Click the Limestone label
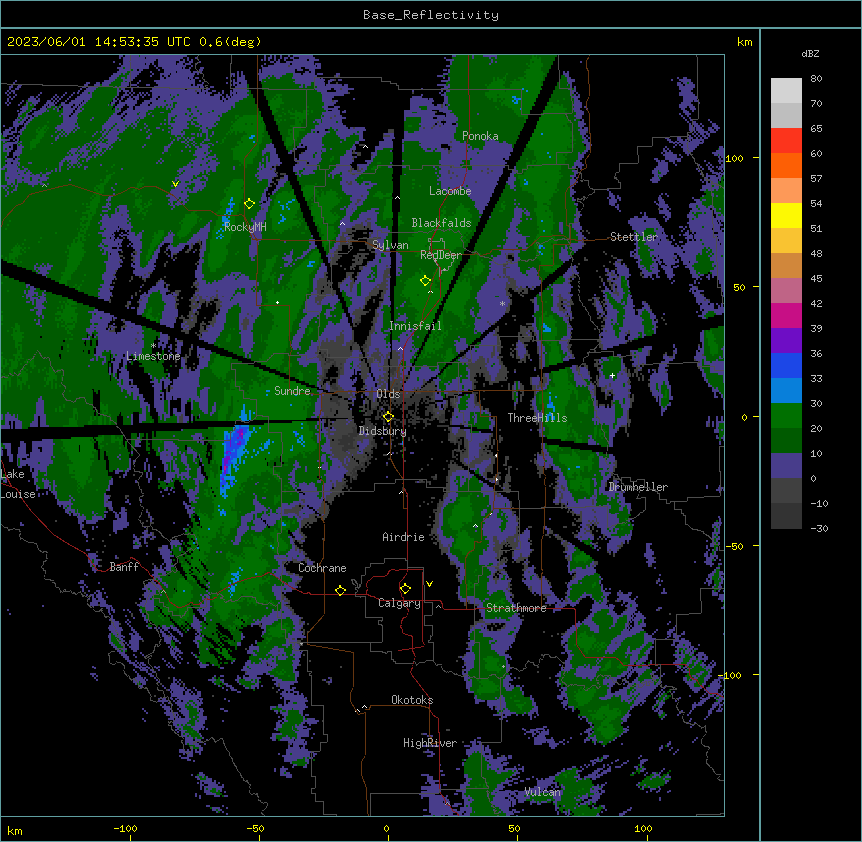The height and width of the screenshot is (842, 862). (x=153, y=356)
